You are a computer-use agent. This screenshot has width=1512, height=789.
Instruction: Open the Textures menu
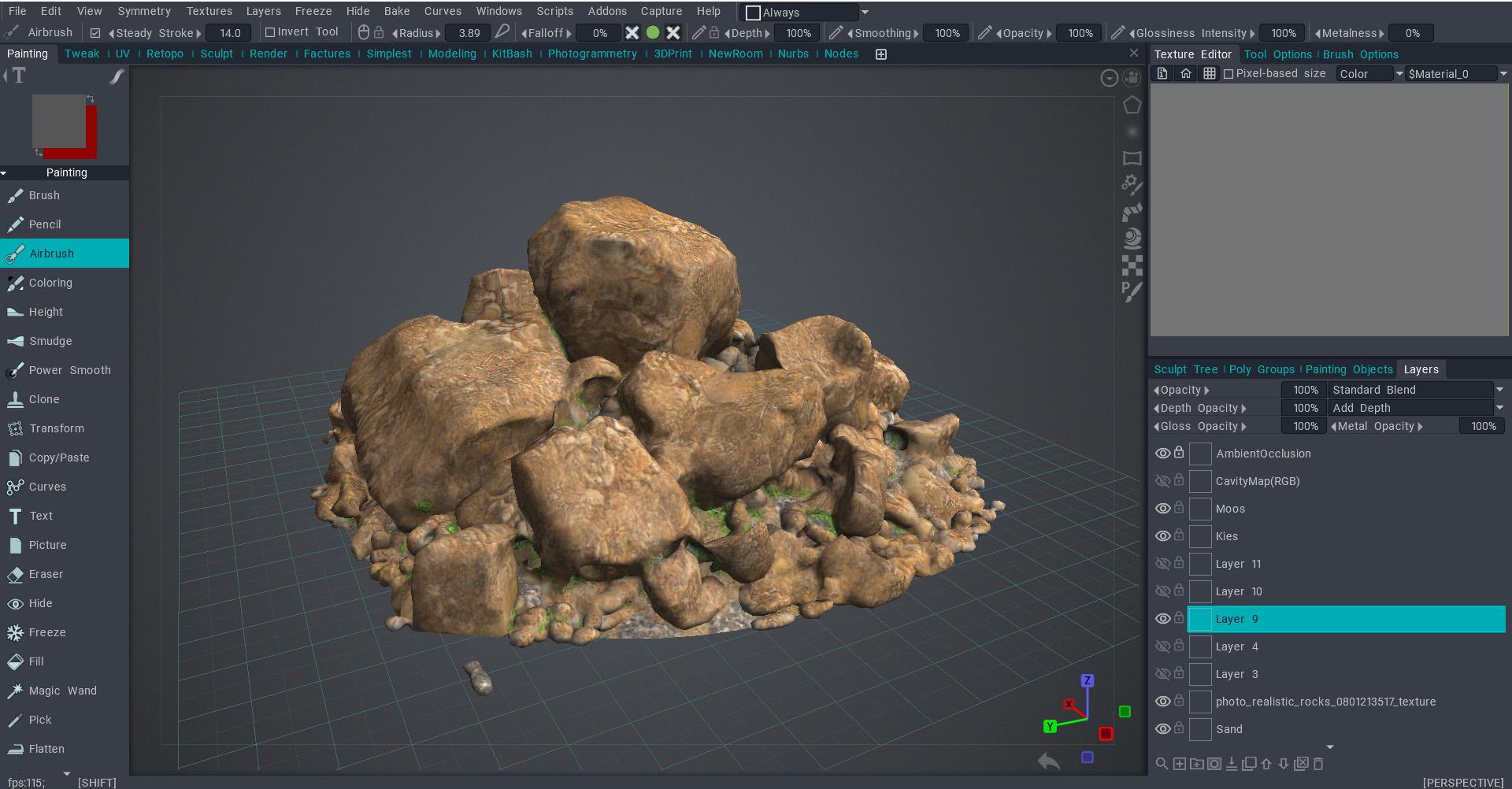pyautogui.click(x=209, y=11)
